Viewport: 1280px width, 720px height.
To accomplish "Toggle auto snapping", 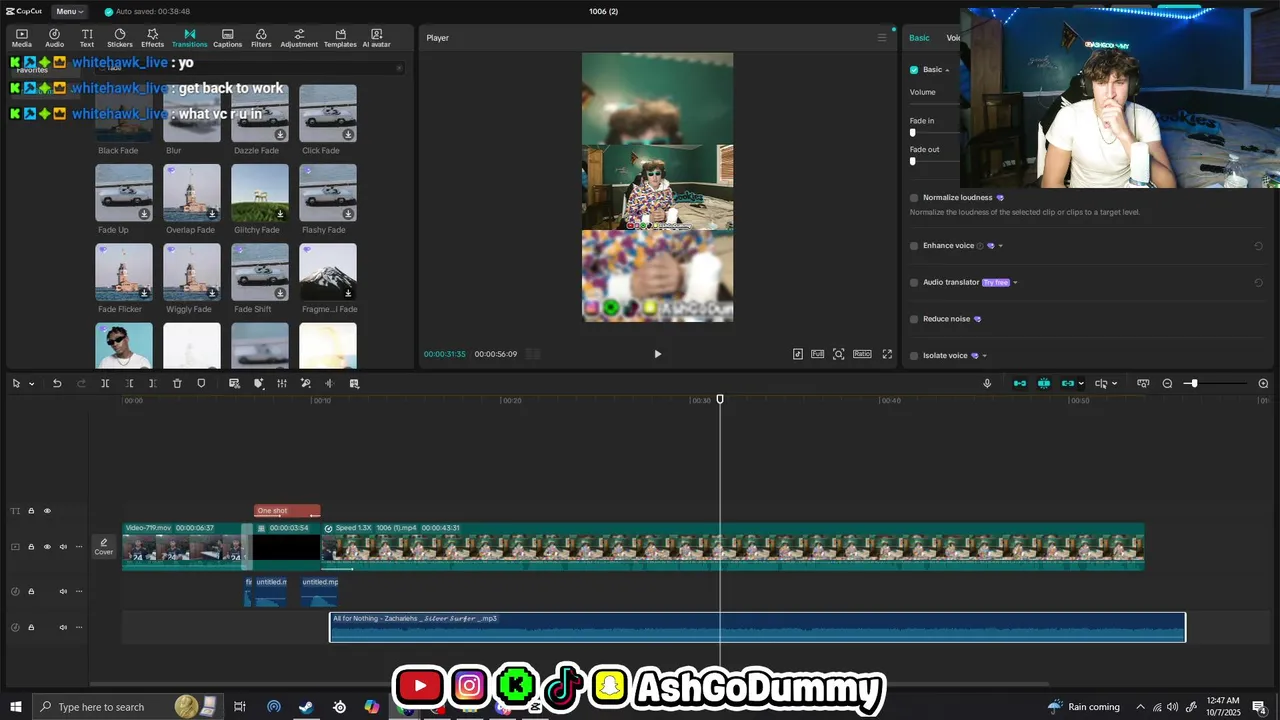I will pos(1044,384).
